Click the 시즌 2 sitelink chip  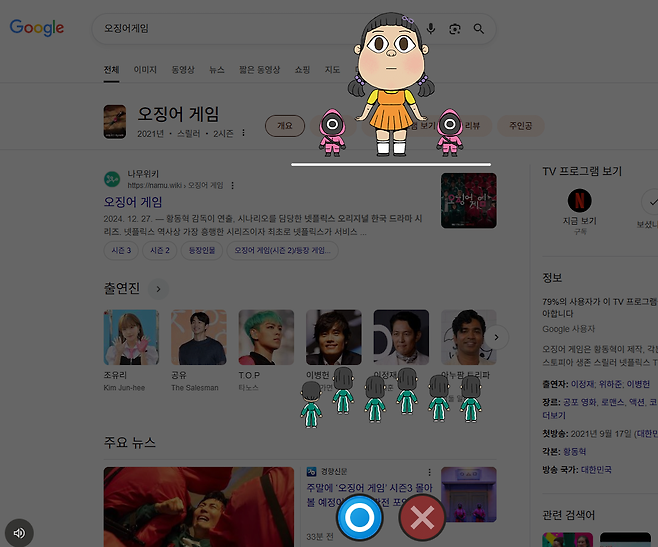pos(159,250)
